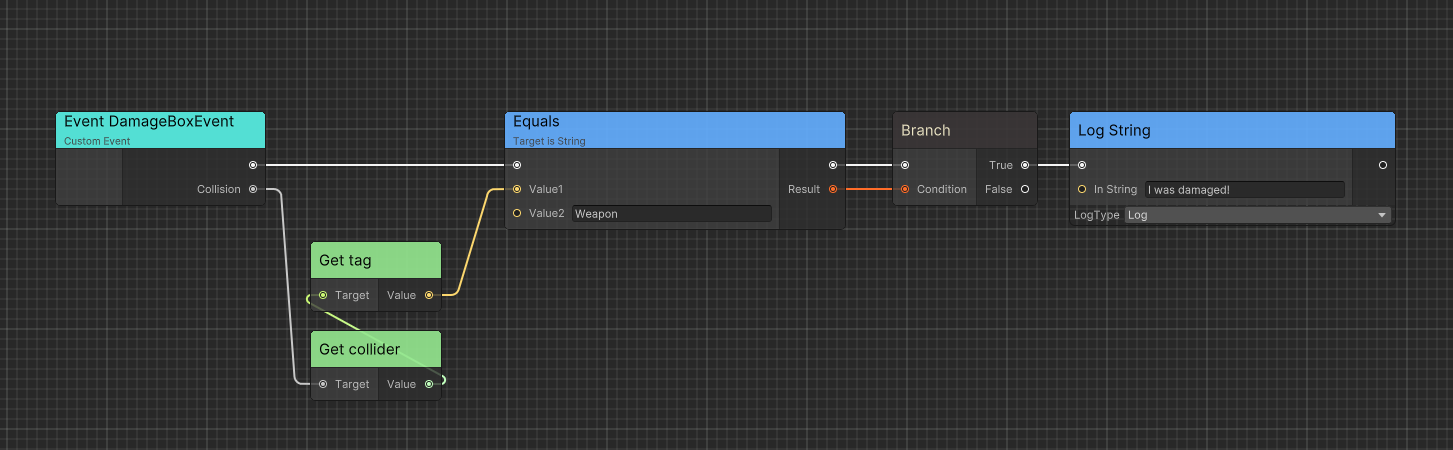The height and width of the screenshot is (450, 1453).
Task: Click the Value2 input port on Equals
Action: [516, 213]
